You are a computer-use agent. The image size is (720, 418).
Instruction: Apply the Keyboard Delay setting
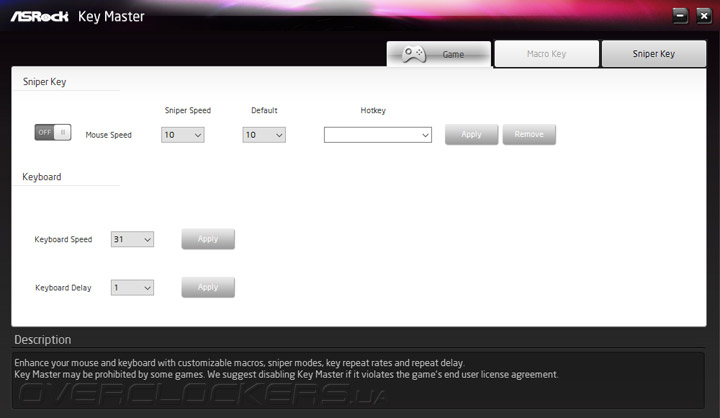pyautogui.click(x=208, y=287)
